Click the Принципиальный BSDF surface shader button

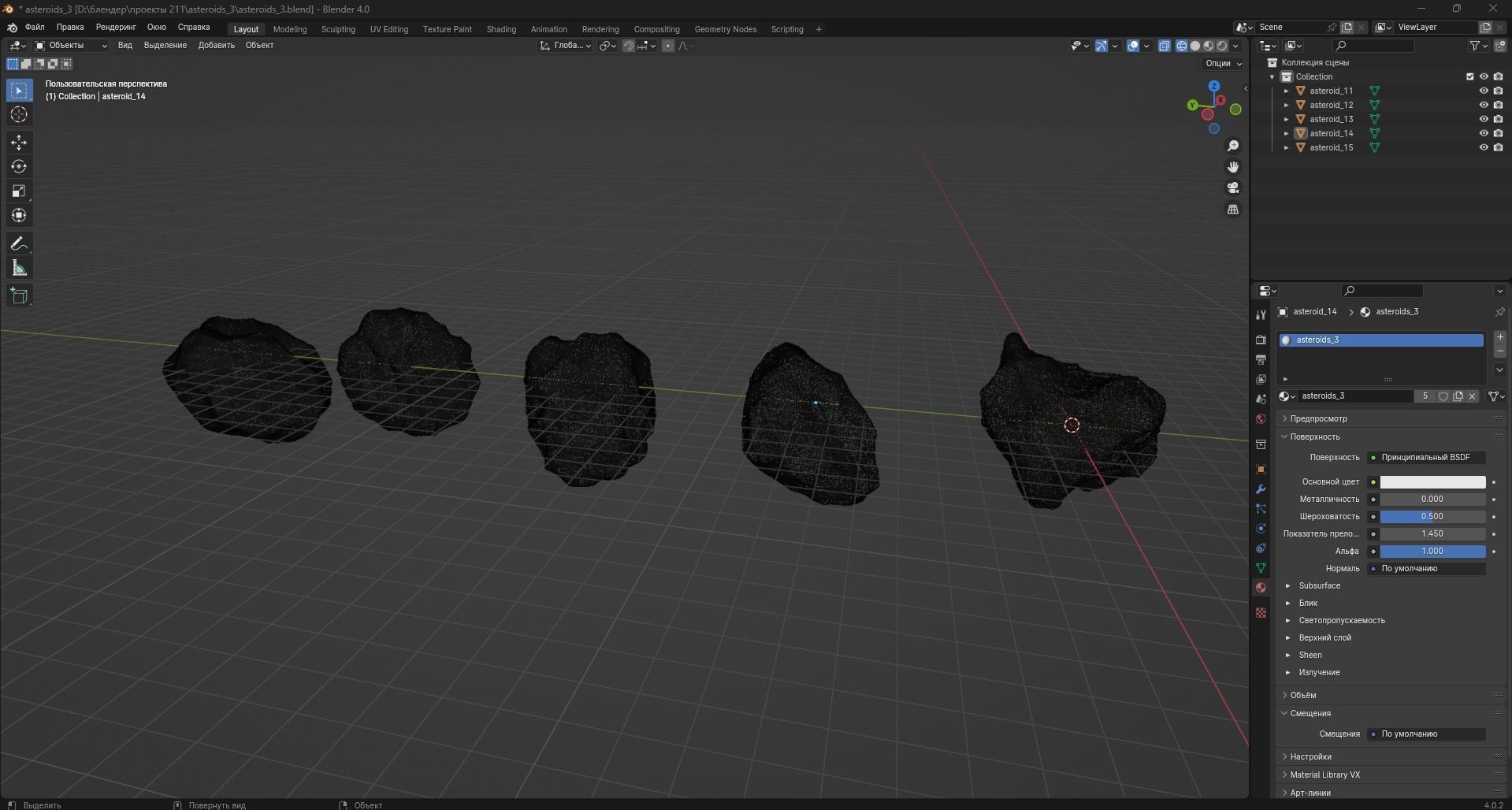1426,457
